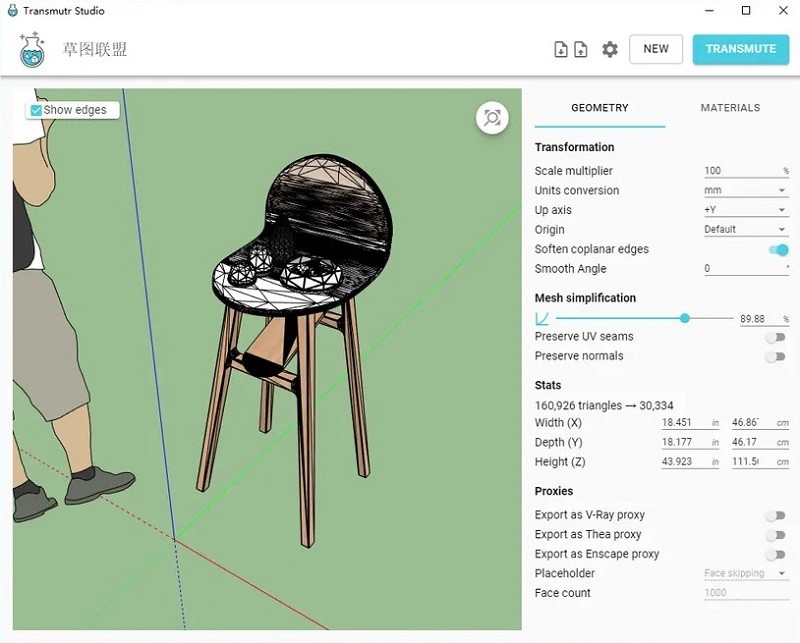Select the GEOMETRY tab
The height and width of the screenshot is (643, 800).
coord(599,108)
